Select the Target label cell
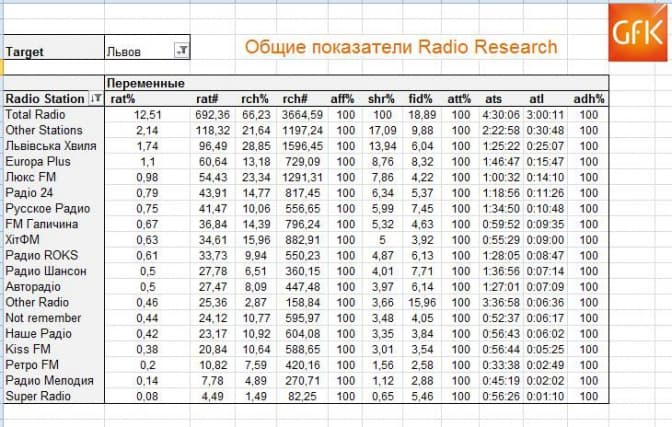 [30, 50]
